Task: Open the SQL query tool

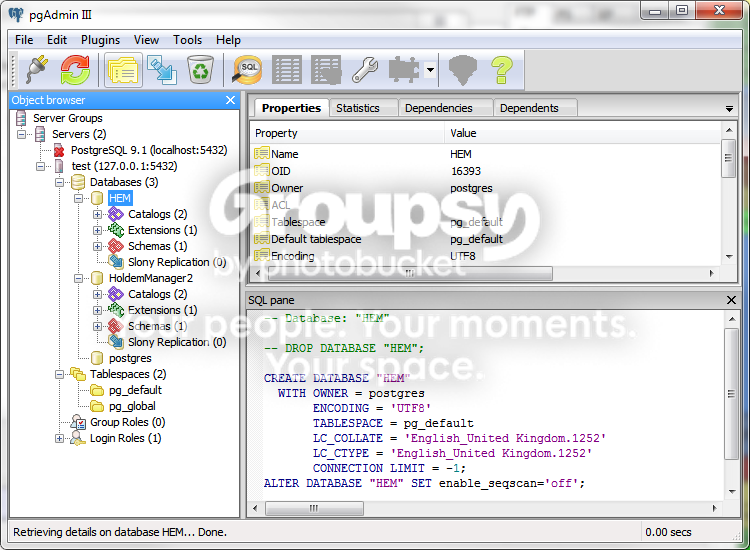Action: click(x=247, y=70)
